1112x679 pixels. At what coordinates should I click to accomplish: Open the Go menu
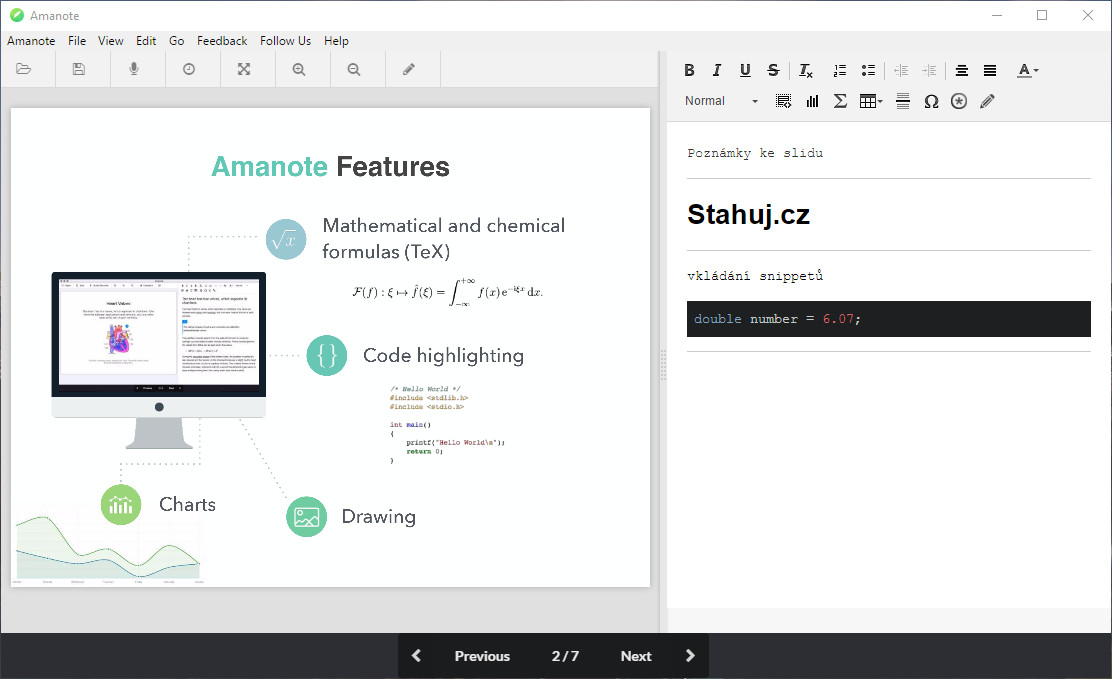pos(177,41)
